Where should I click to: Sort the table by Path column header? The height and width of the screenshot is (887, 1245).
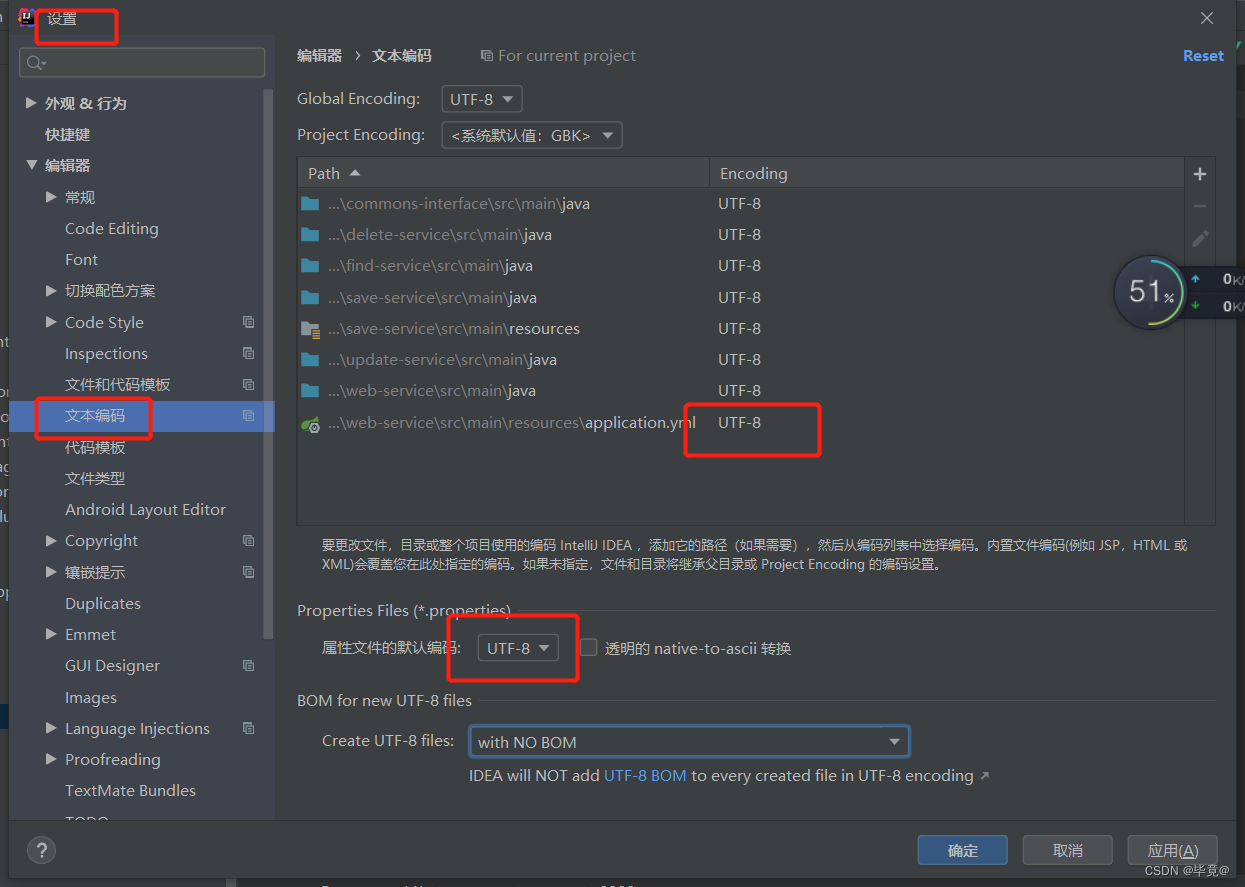click(503, 173)
